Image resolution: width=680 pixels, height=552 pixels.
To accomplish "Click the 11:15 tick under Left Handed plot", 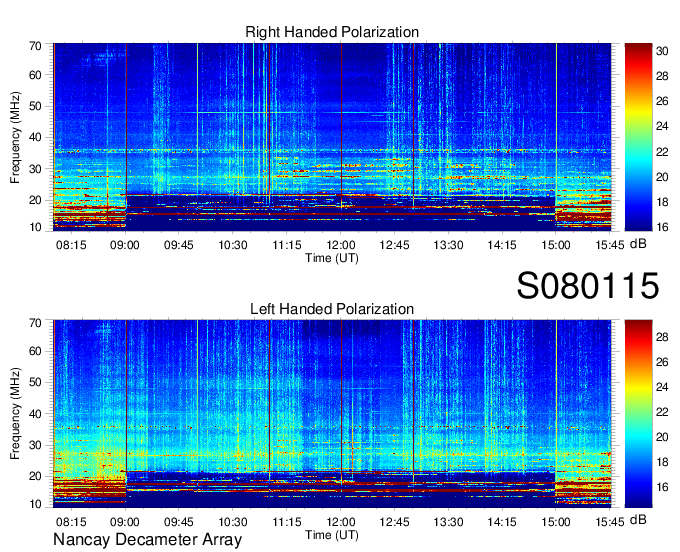I will click(x=287, y=522).
